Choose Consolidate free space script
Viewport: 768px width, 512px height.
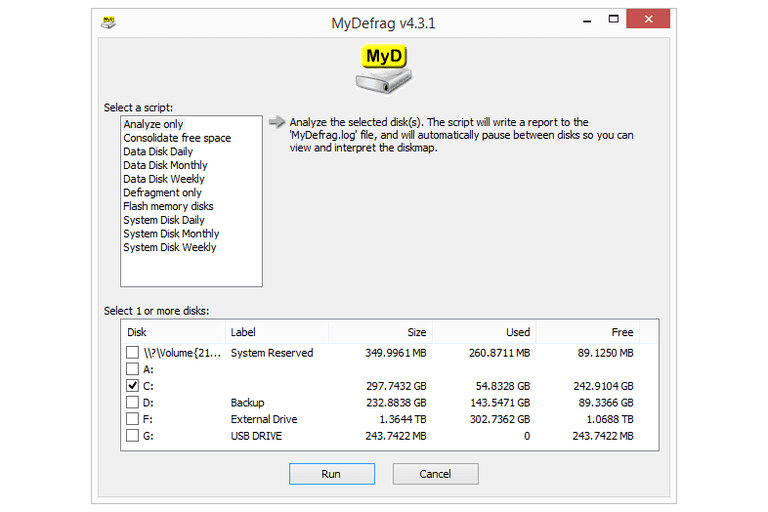click(x=177, y=138)
